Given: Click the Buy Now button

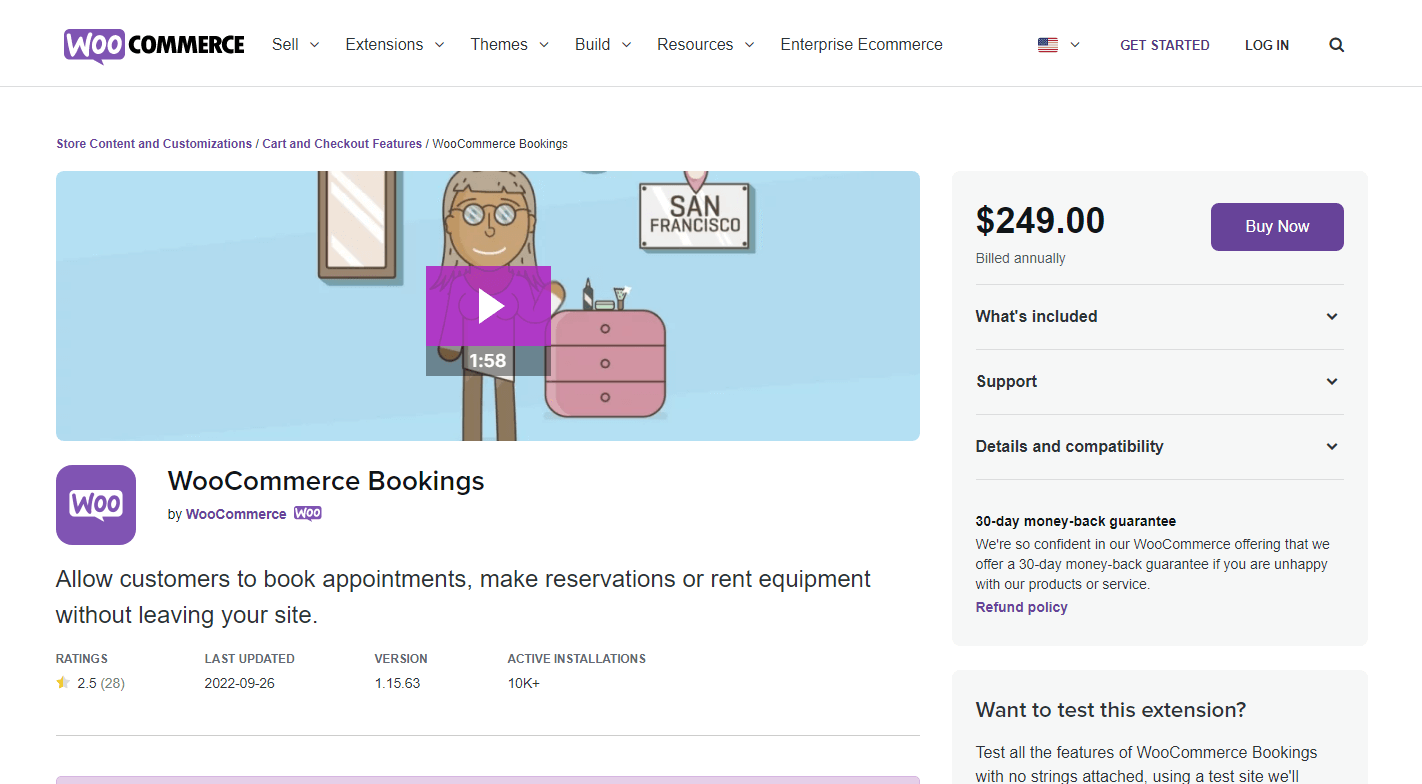Looking at the screenshot, I should 1277,227.
